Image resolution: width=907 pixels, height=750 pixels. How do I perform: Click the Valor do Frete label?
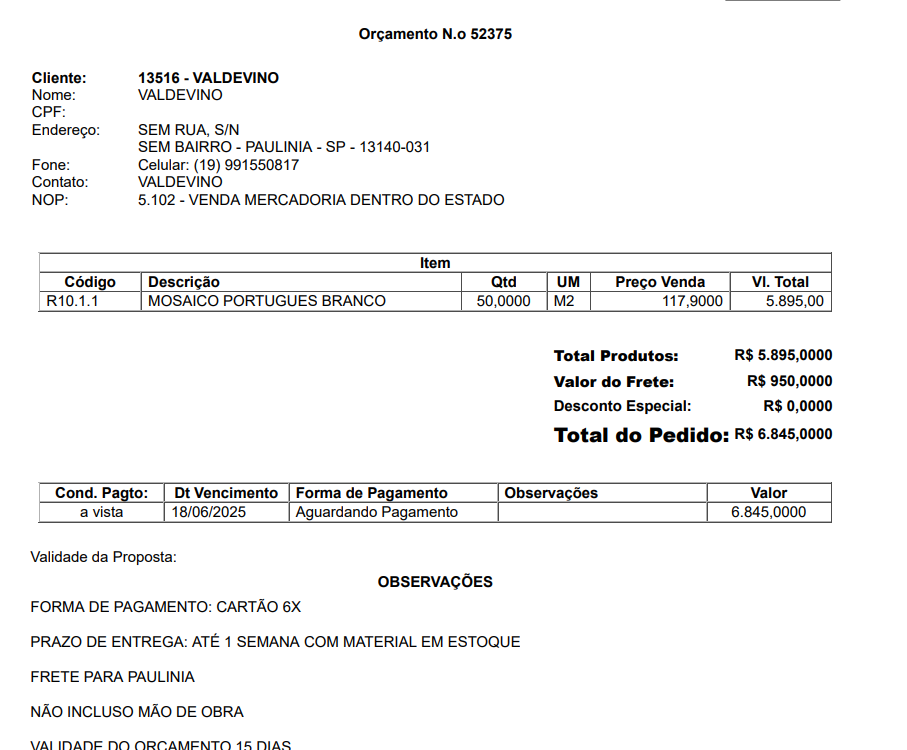pos(613,381)
